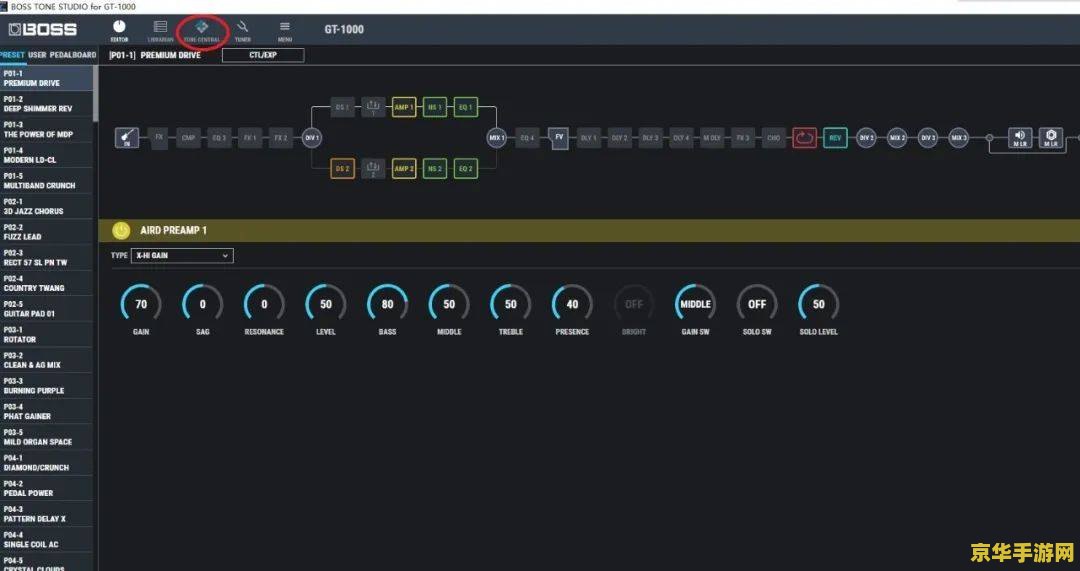Open the Librarian view
Viewport: 1080px width, 571px height.
pyautogui.click(x=160, y=29)
